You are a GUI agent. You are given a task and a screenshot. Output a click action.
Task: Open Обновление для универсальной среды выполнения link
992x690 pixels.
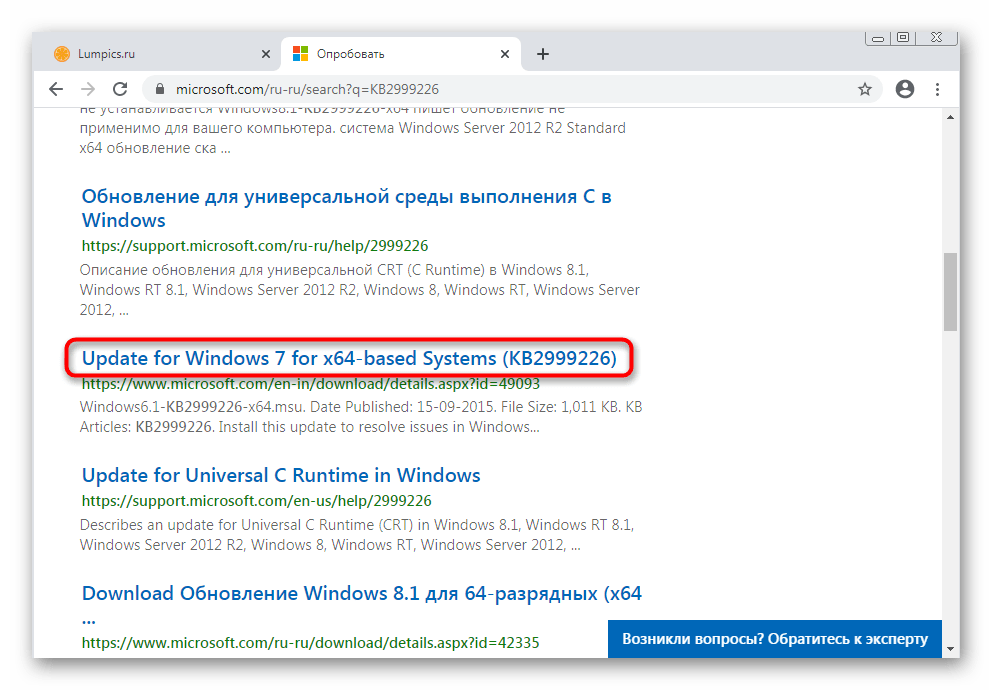click(x=346, y=208)
